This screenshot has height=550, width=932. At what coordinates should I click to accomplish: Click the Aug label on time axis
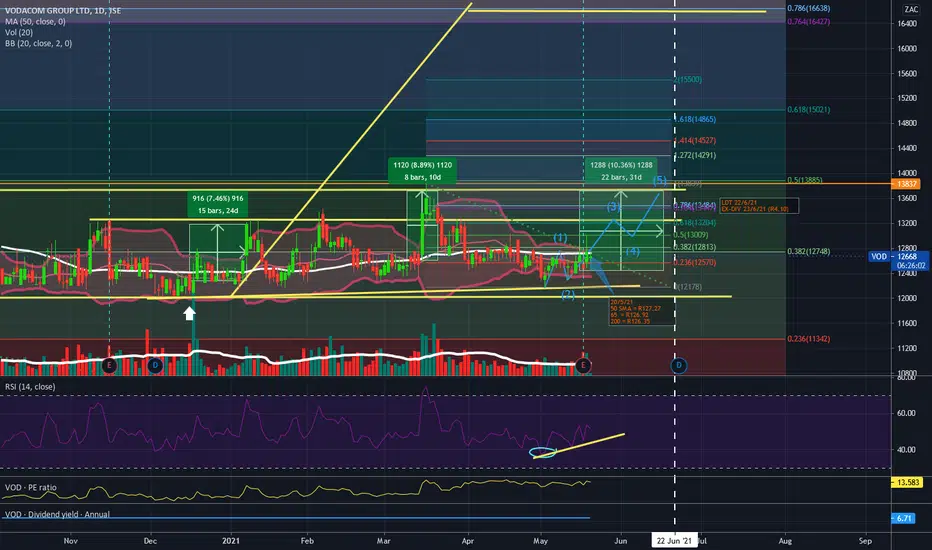[x=785, y=540]
